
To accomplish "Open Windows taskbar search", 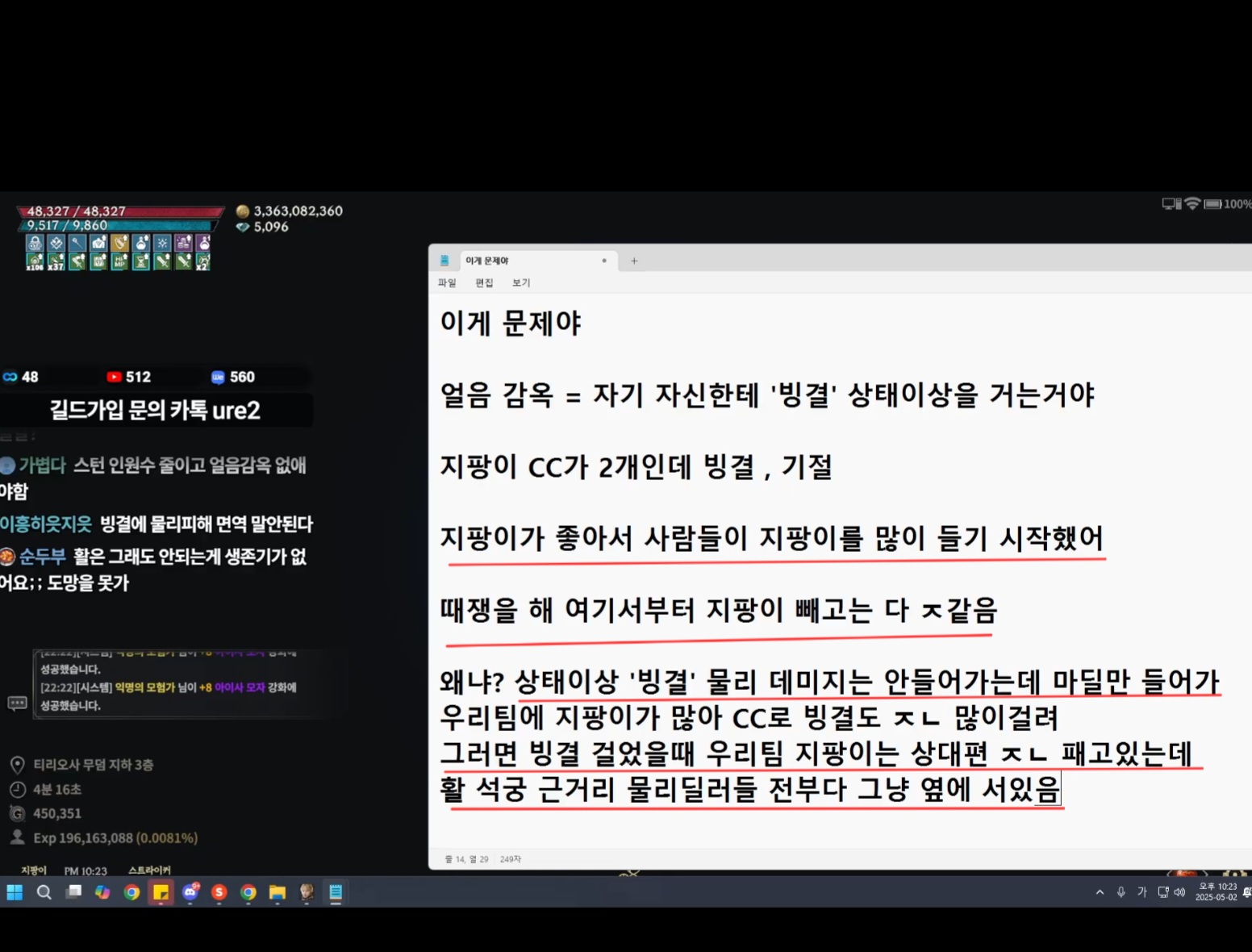I will coord(44,891).
